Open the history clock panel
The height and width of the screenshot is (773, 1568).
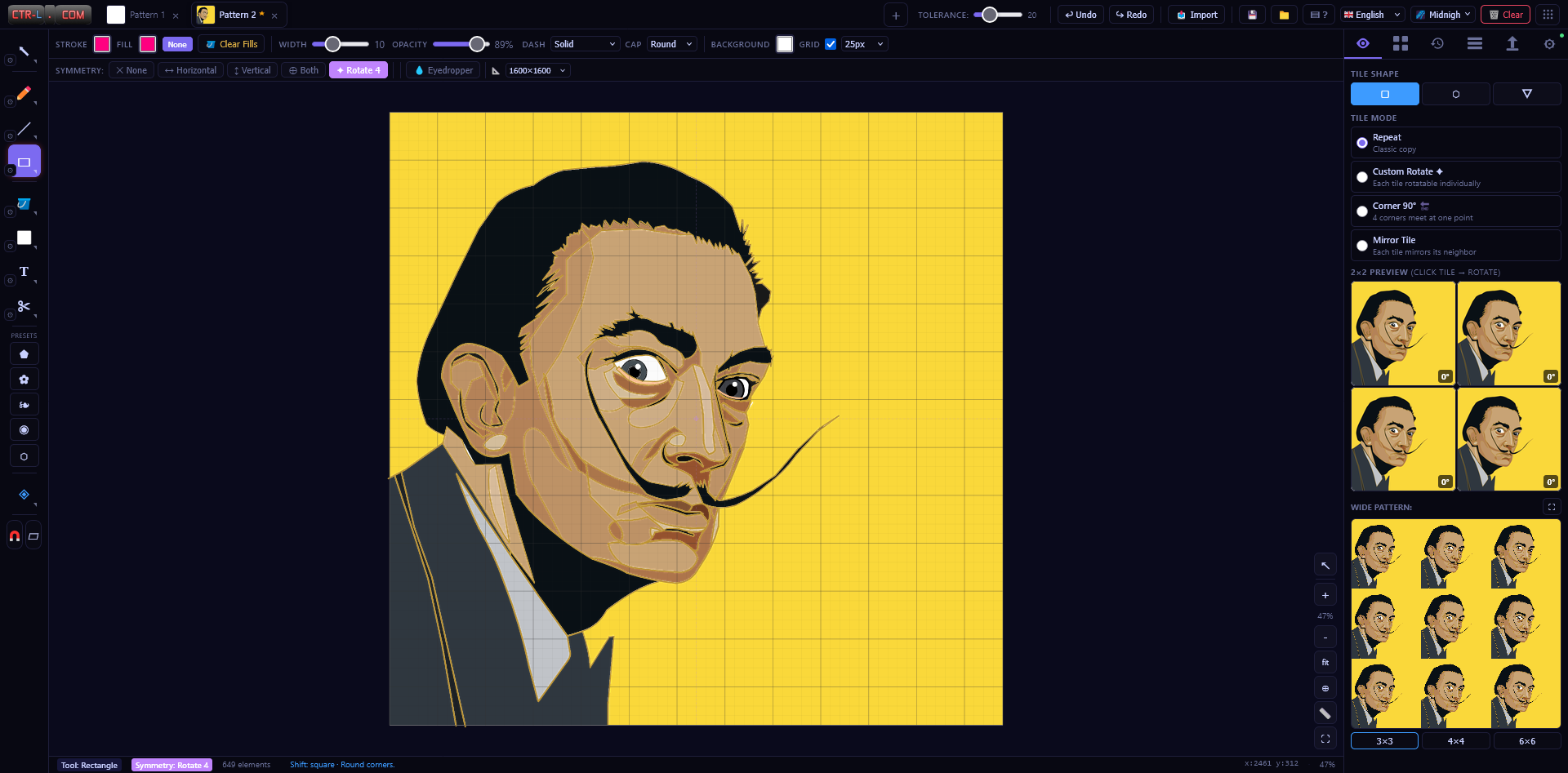(1437, 44)
